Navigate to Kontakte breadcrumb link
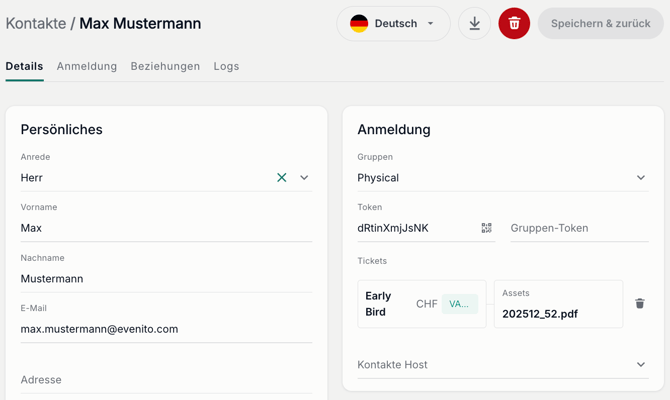The width and height of the screenshot is (670, 400). click(36, 24)
